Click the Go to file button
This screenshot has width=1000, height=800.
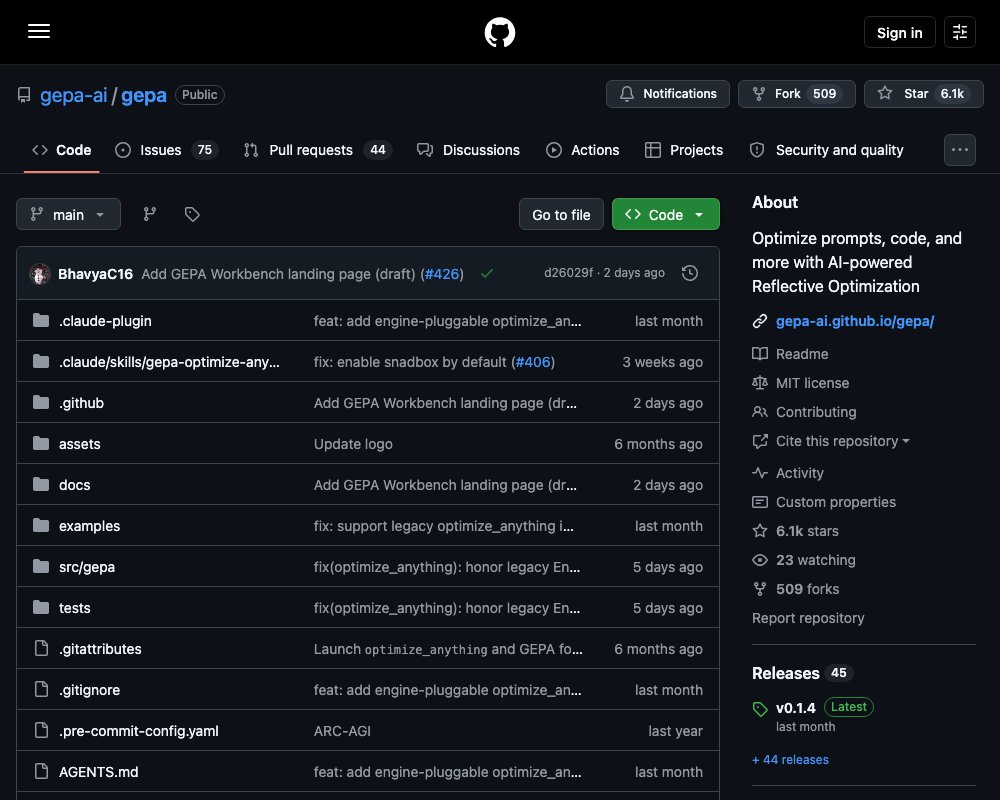pos(561,214)
